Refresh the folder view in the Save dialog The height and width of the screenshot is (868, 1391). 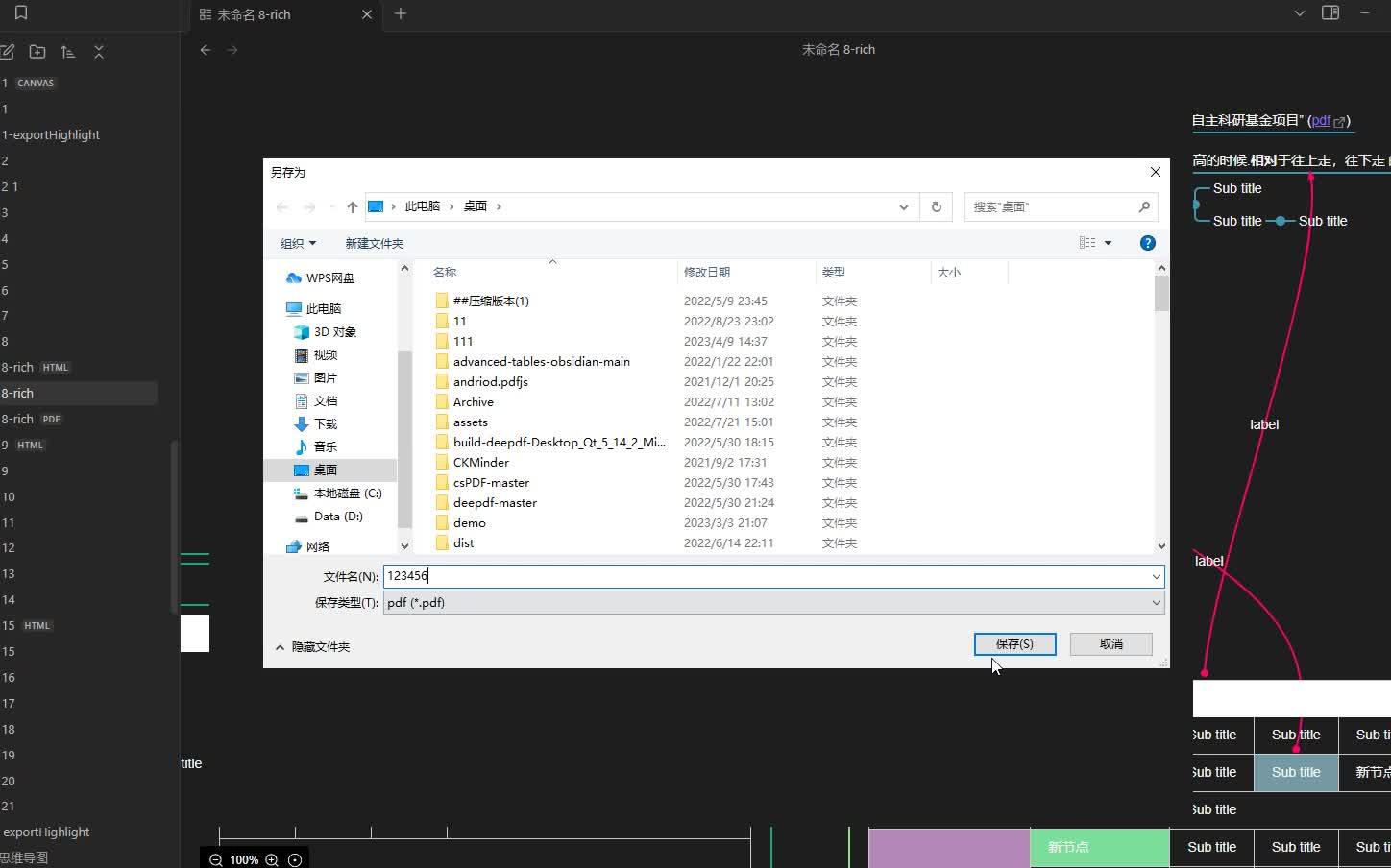pos(936,206)
